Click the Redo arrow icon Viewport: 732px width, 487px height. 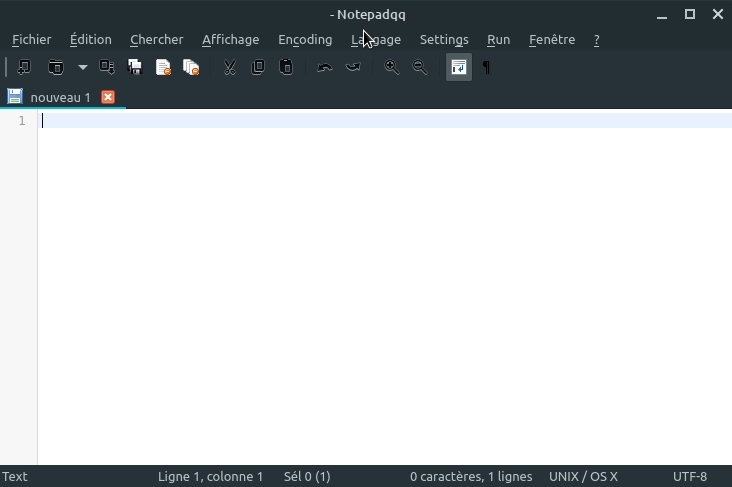[x=353, y=67]
